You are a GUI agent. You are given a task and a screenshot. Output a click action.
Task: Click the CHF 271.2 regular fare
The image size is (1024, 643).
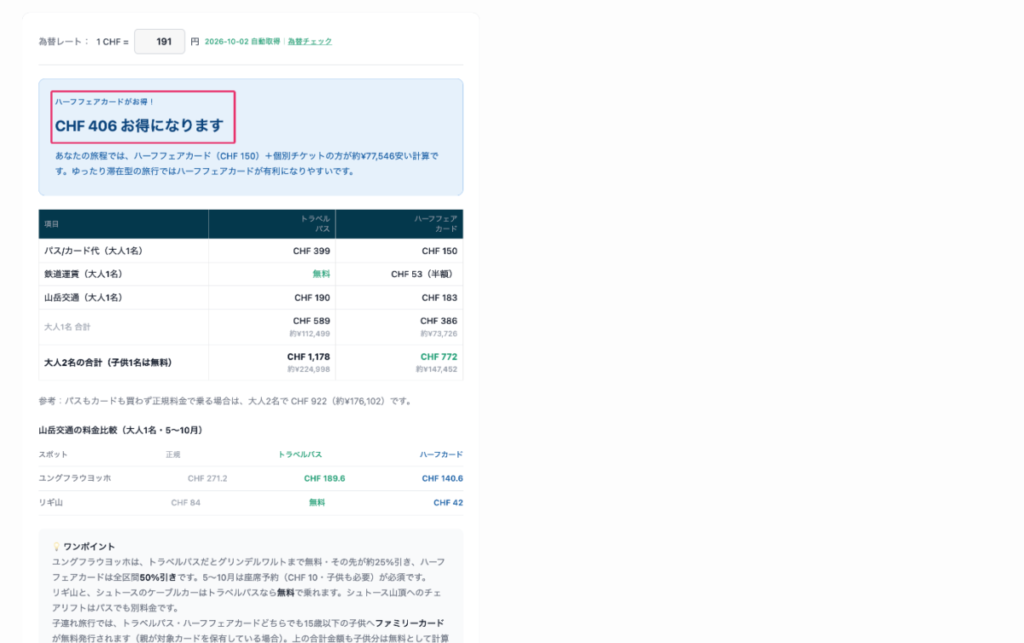coord(208,478)
